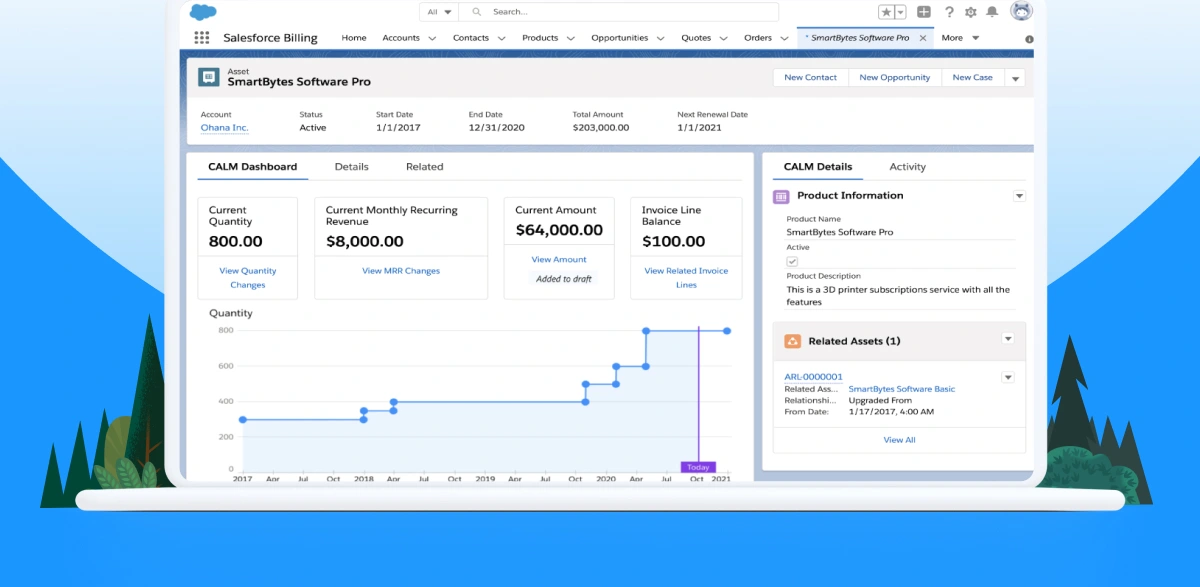Click the Current Amount value $64,000.00
1200x587 pixels.
pyautogui.click(x=559, y=230)
